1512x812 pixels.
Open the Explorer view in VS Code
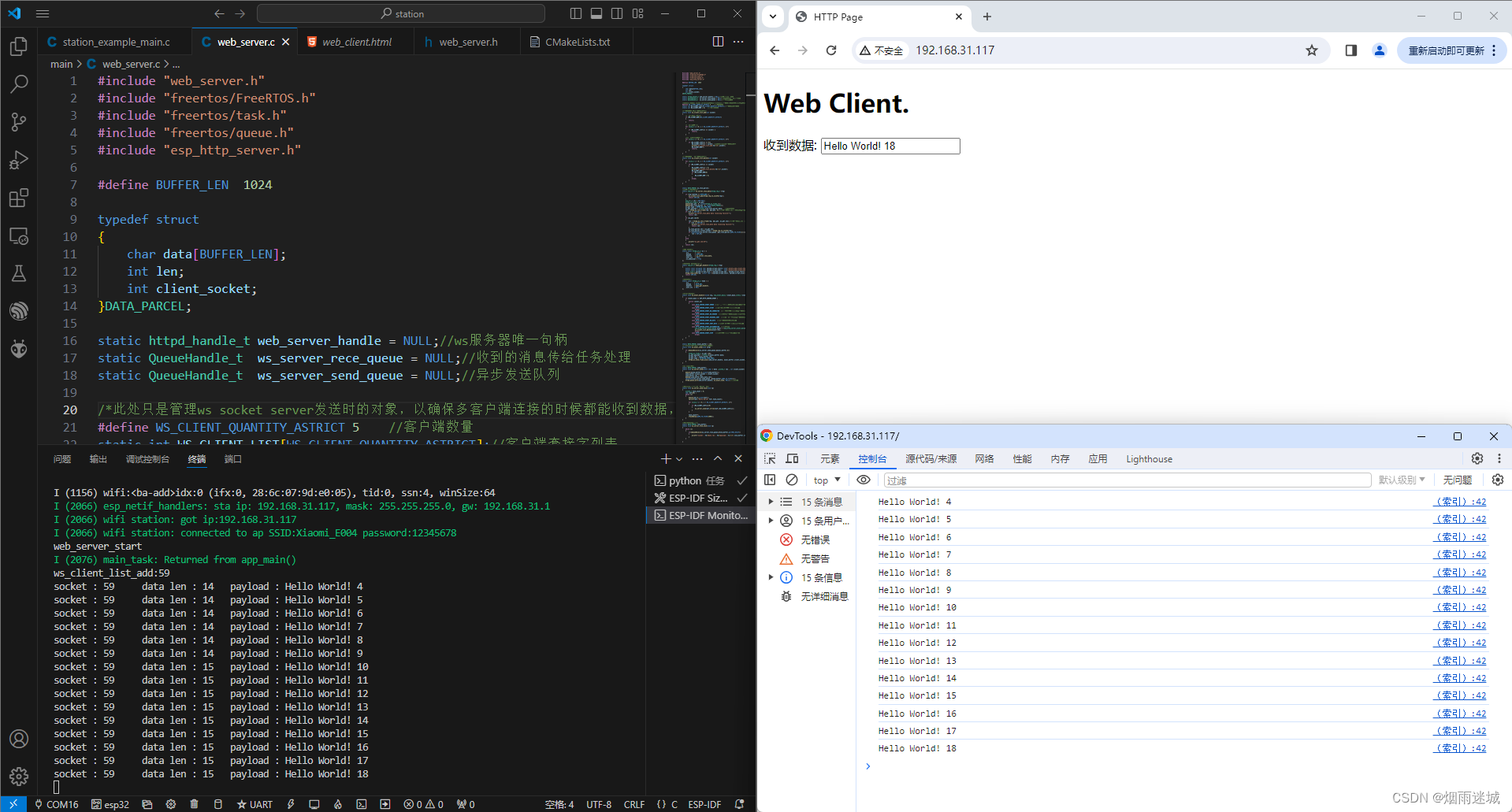tap(19, 46)
